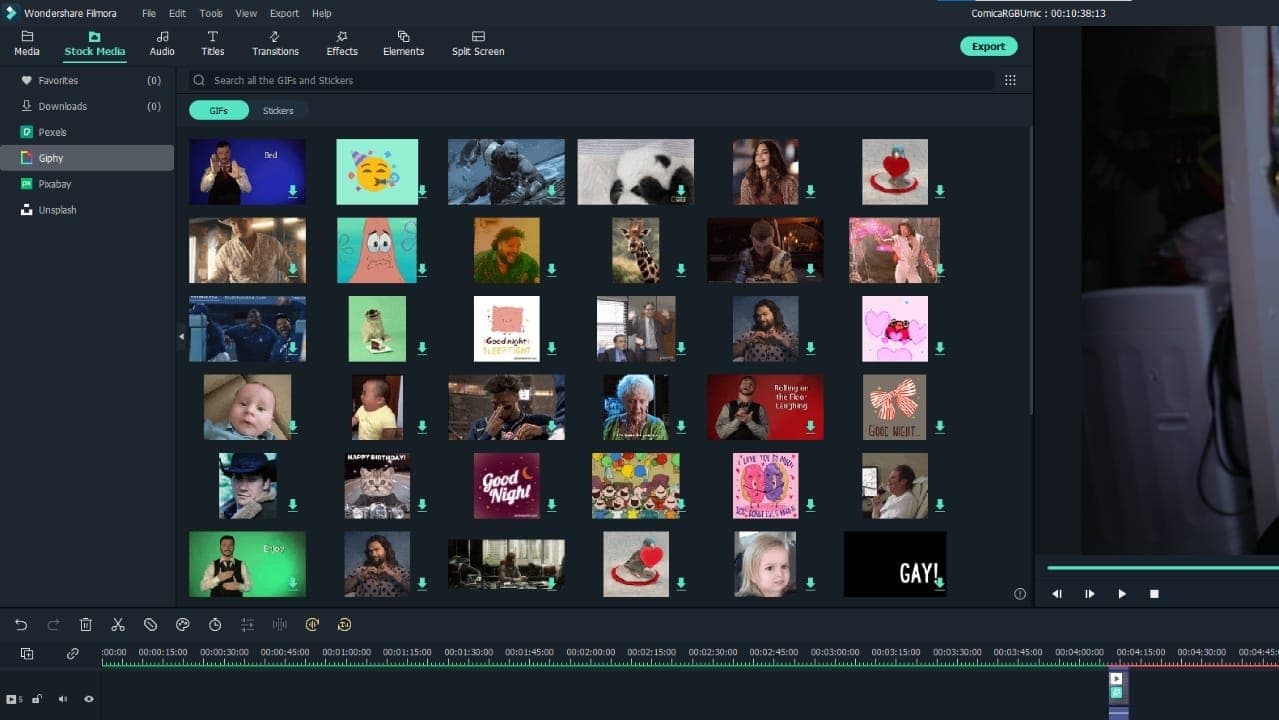Switch to the Elements tab
1279x720 pixels.
click(403, 44)
